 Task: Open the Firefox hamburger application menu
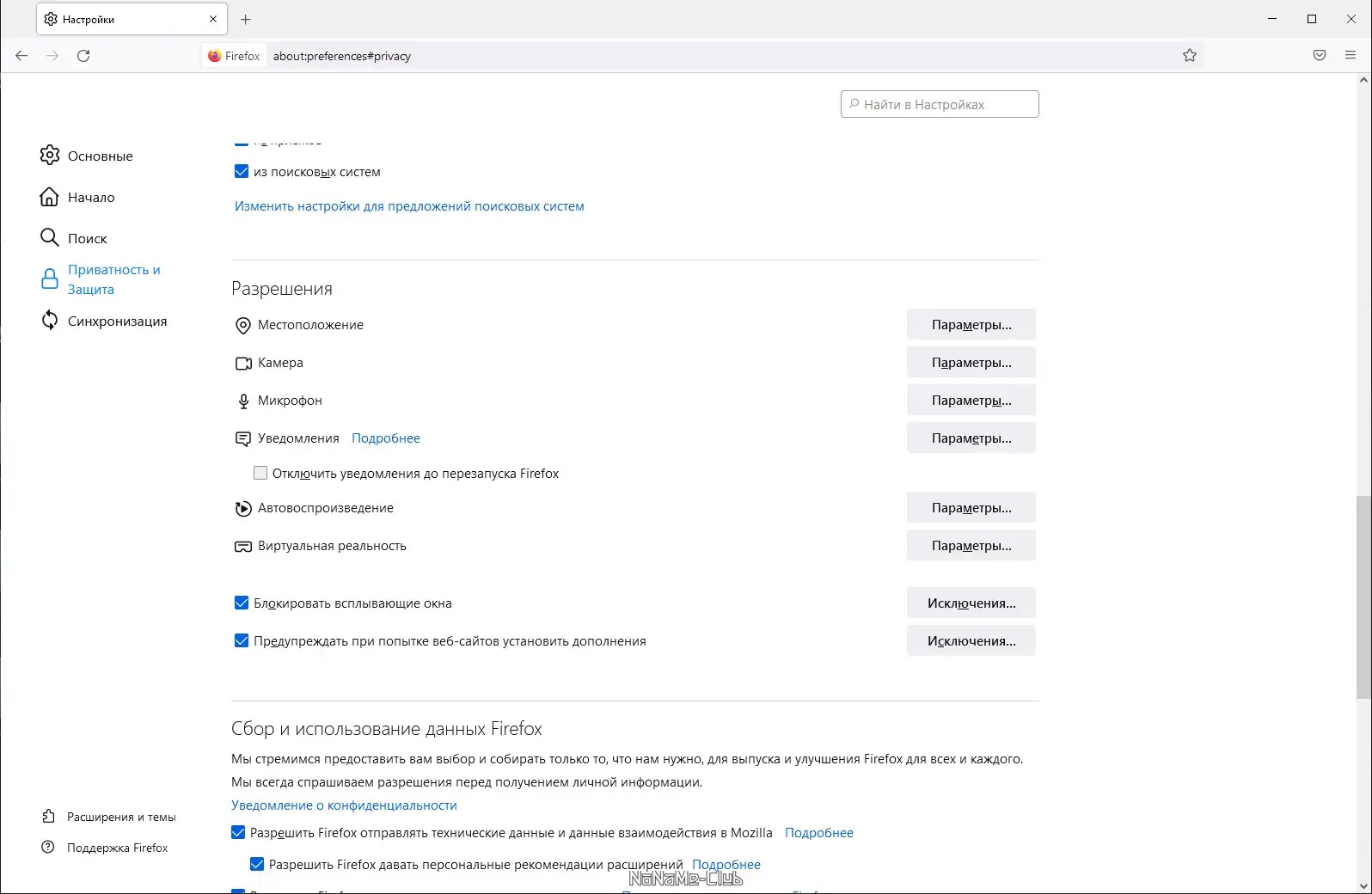[x=1351, y=56]
